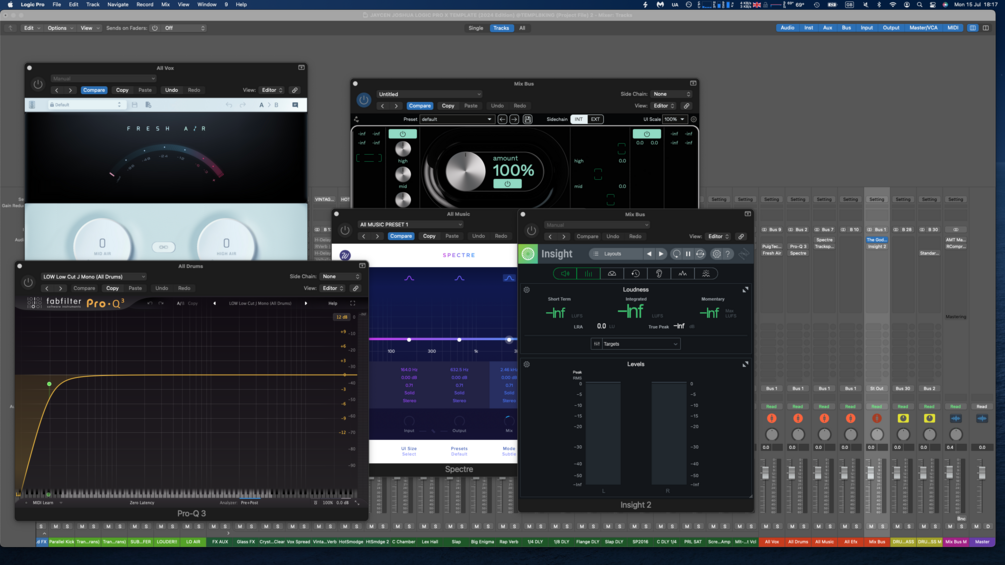Bypass the Pro-Q 3 All Drums plugin
Screen dimensions: 1005x565
click(x=28, y=282)
